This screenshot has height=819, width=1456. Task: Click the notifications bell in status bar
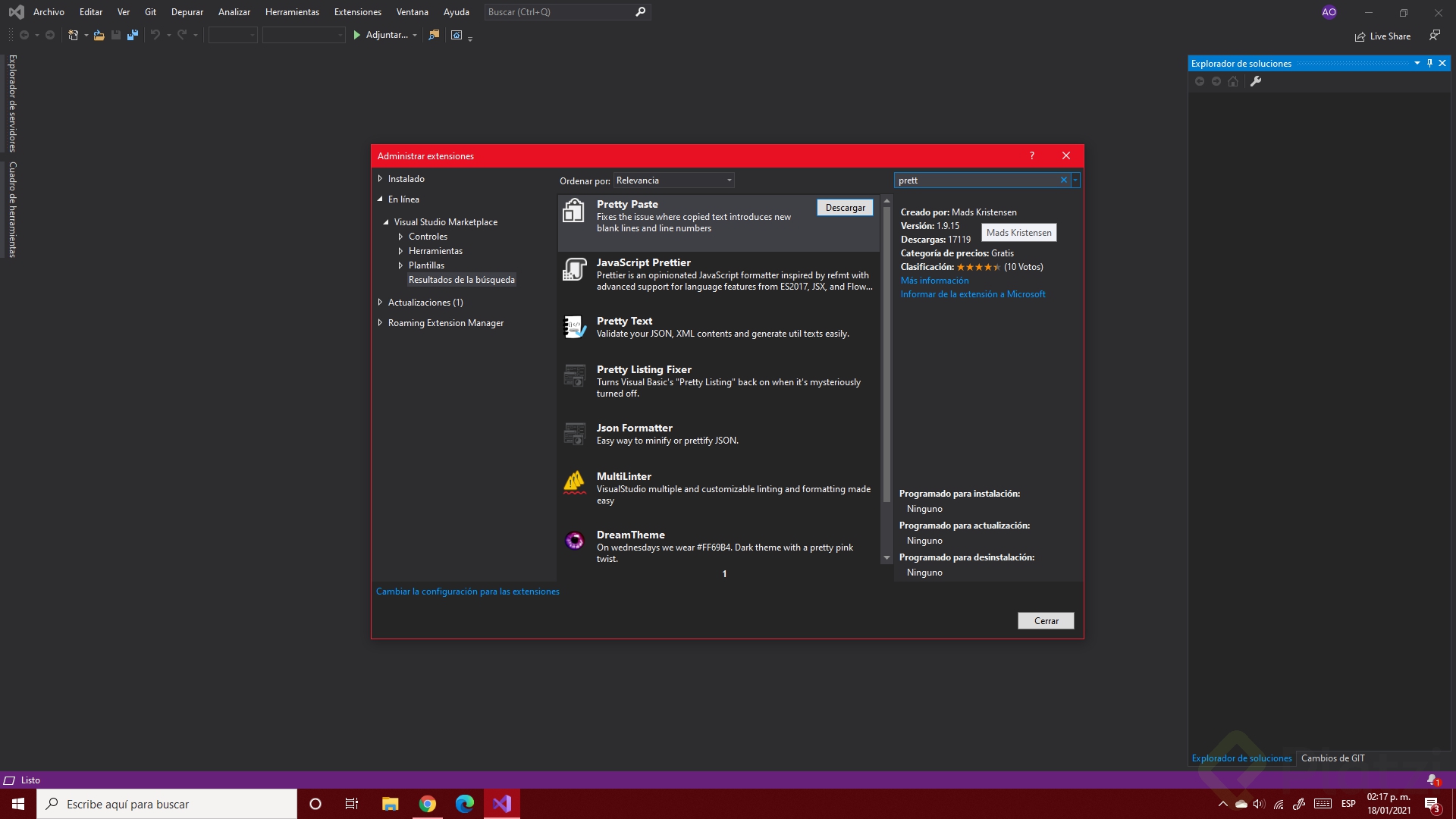[1432, 780]
